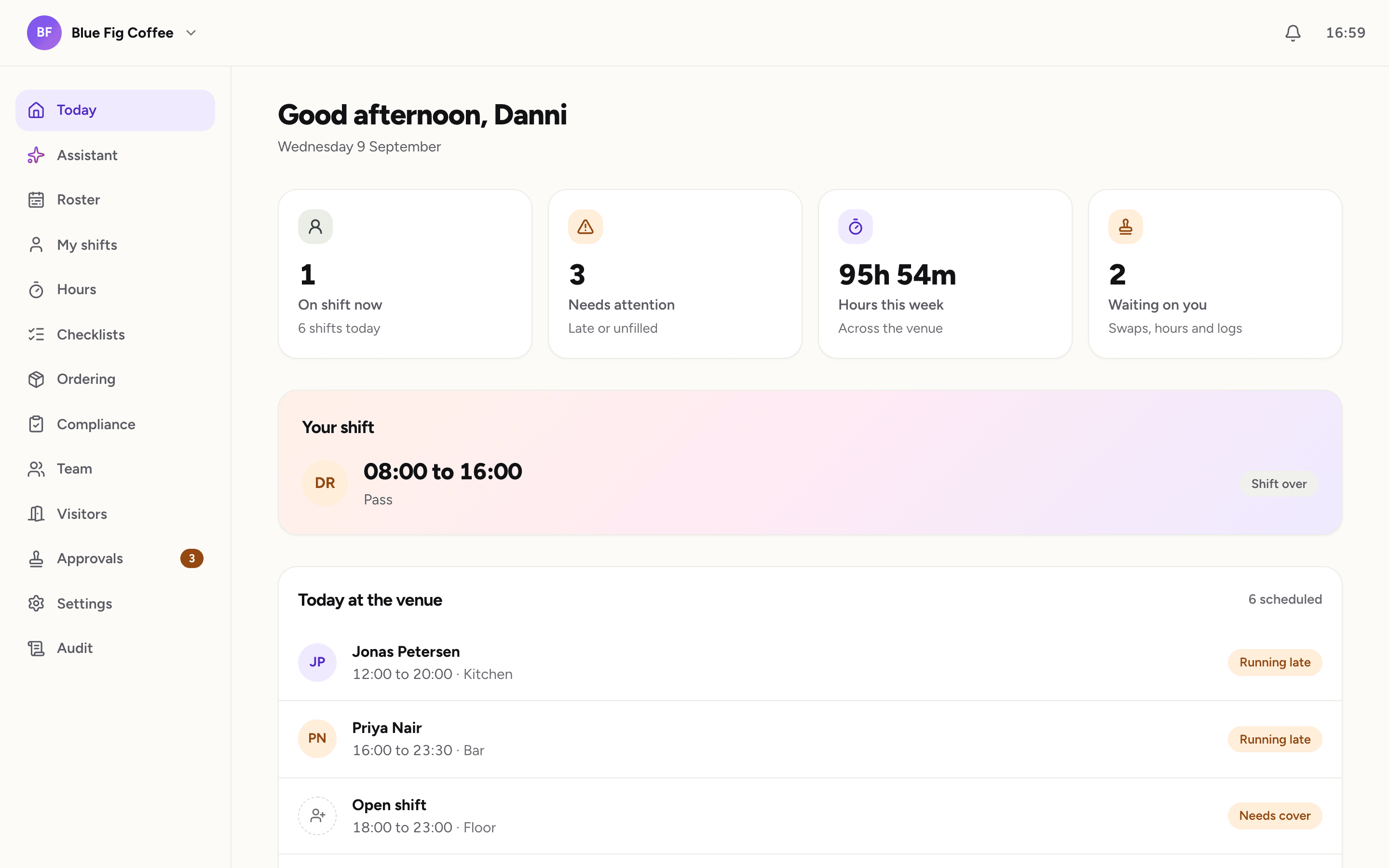Click the stamp icon on Waiting on you card
The height and width of the screenshot is (868, 1389).
(x=1126, y=227)
